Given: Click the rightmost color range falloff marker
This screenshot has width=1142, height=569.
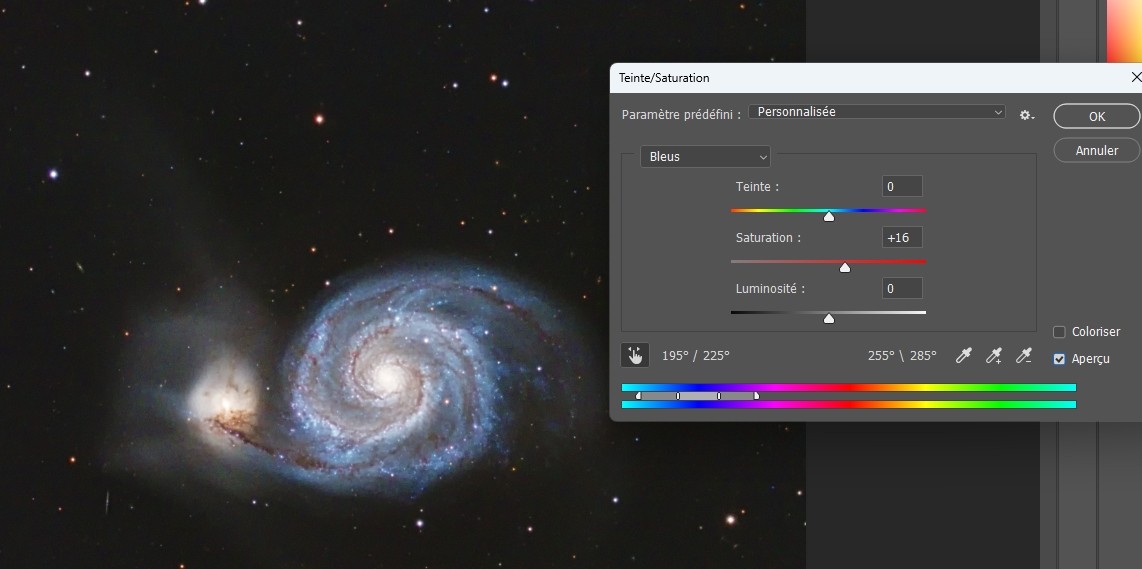Looking at the screenshot, I should click(x=756, y=396).
